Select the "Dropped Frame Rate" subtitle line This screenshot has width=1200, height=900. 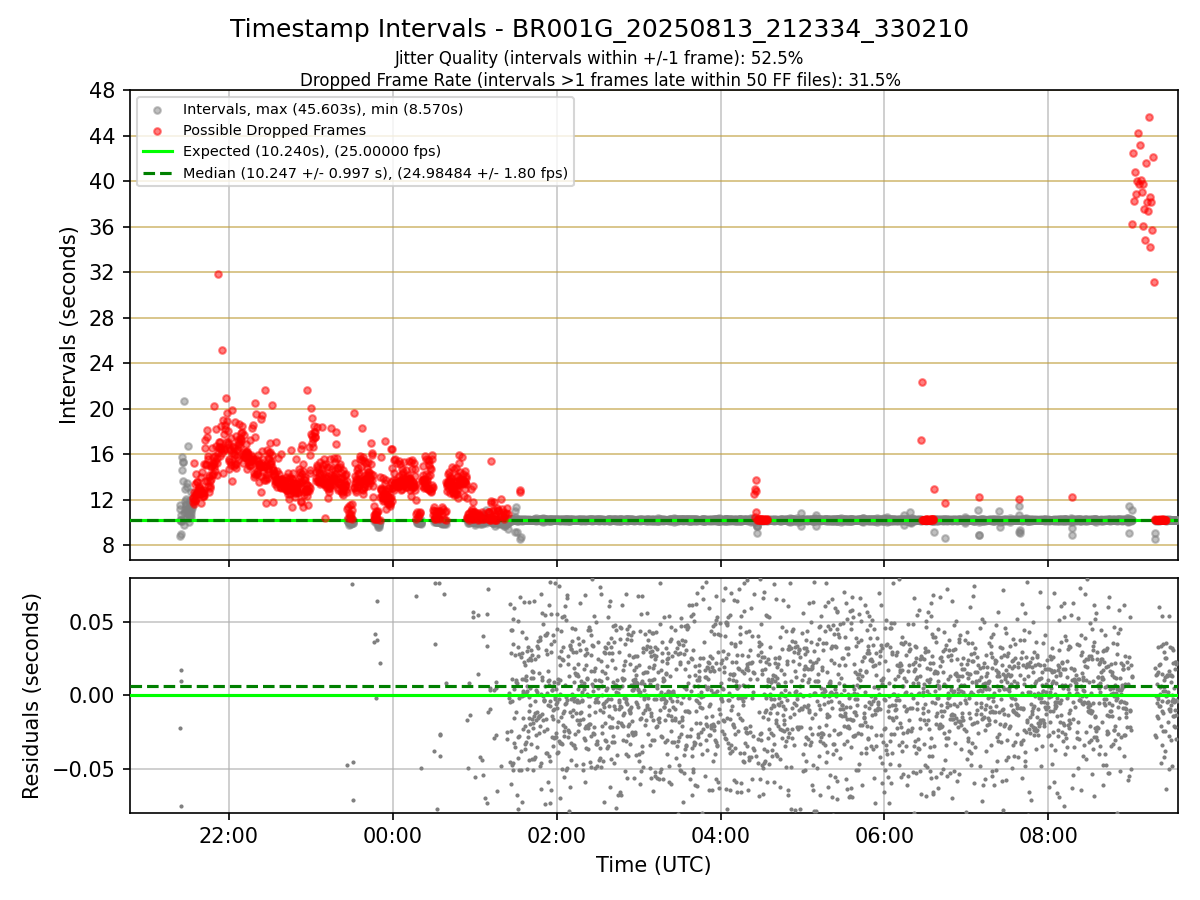click(599, 80)
